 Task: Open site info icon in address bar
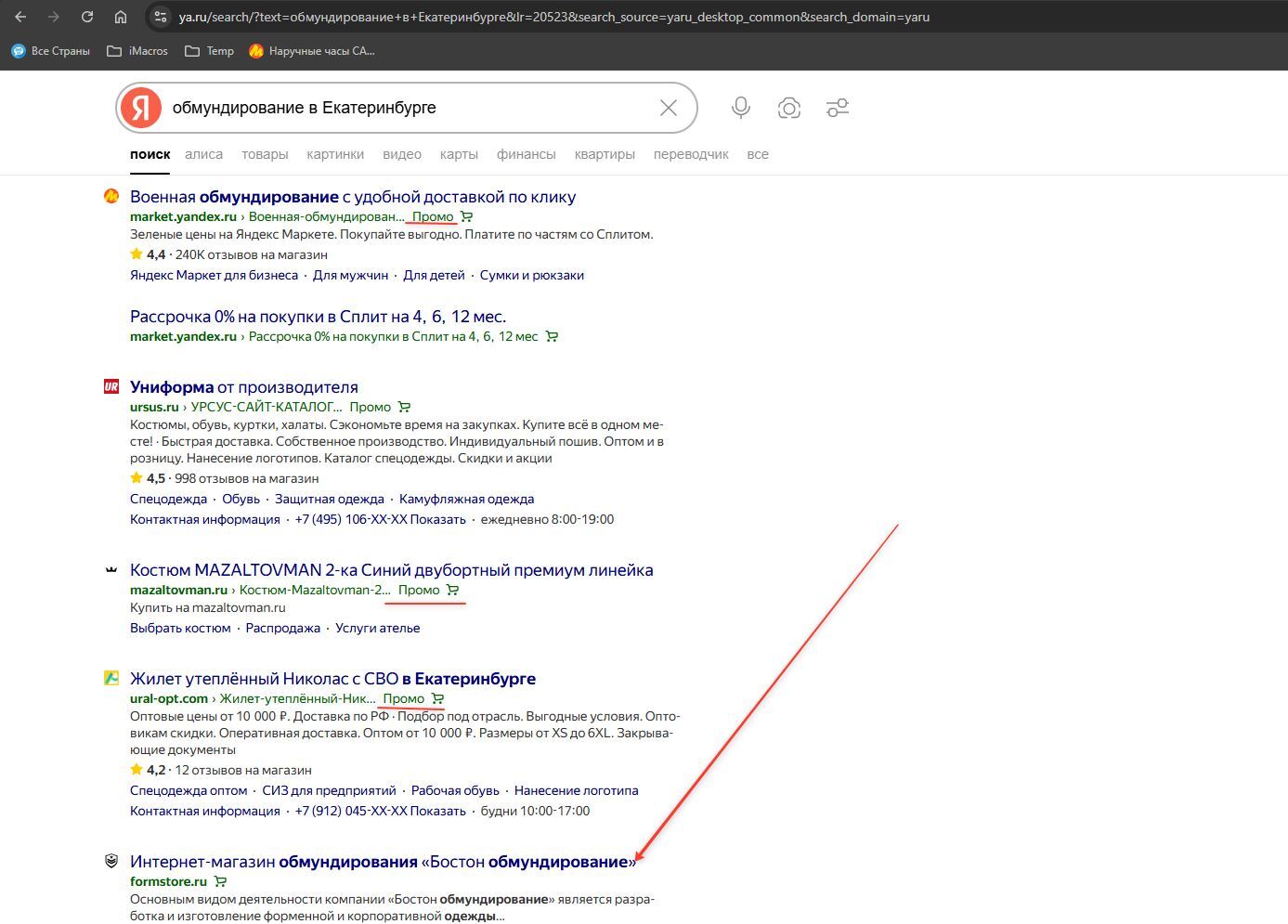(x=161, y=17)
